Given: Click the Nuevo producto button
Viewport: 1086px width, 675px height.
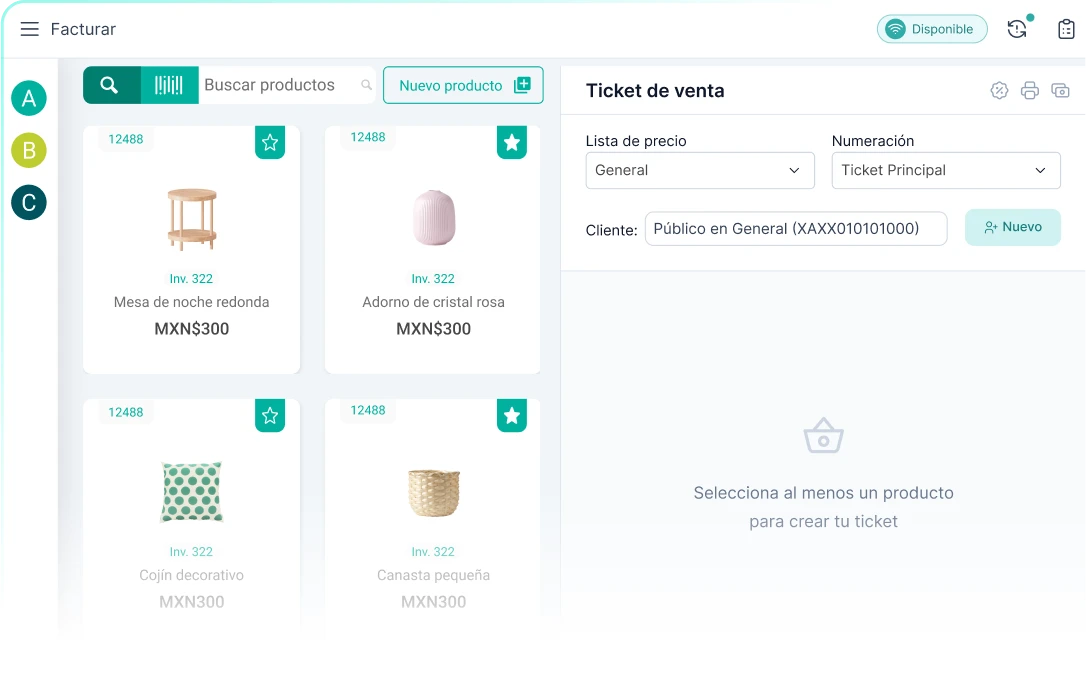Looking at the screenshot, I should 463,85.
